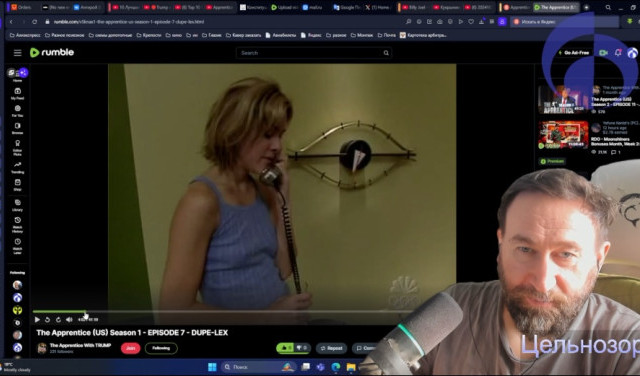The width and height of the screenshot is (640, 376).
Task: Seek on the video progress bar
Action: click(x=222, y=312)
